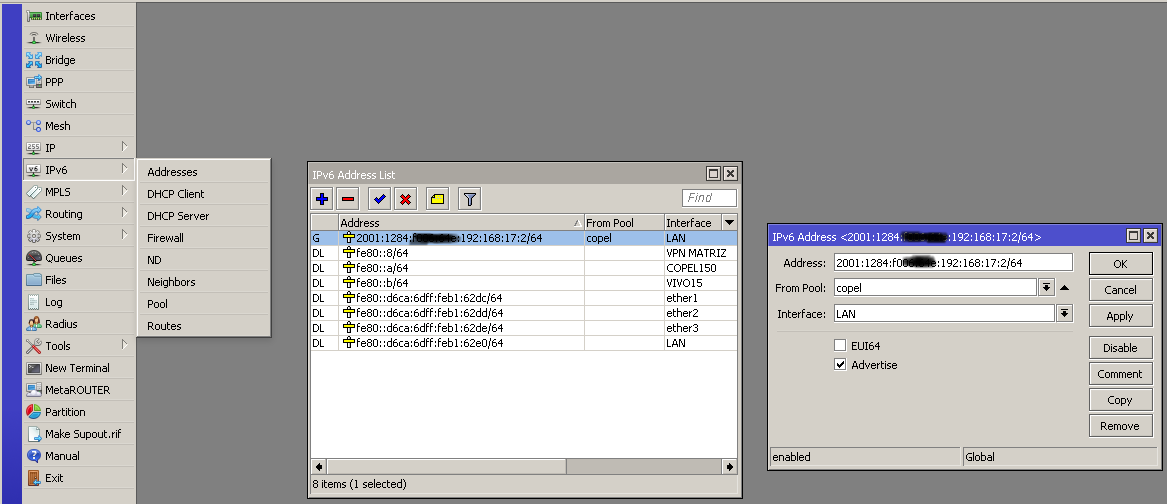Click the scroll right arrow in address list
Screen dimensions: 1167x504
(729, 466)
